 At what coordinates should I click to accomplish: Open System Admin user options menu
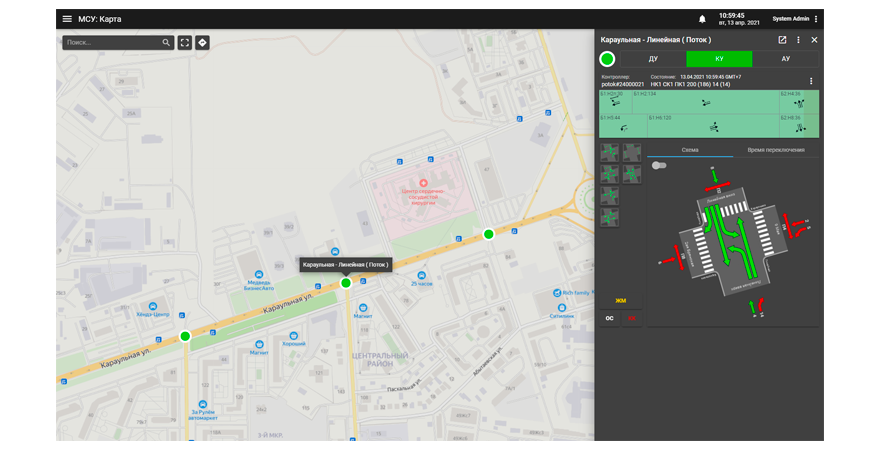(x=816, y=19)
